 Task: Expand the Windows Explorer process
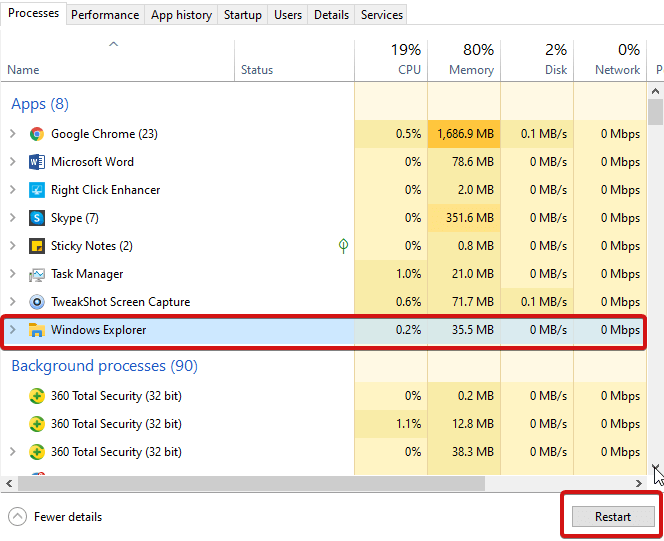[13, 330]
